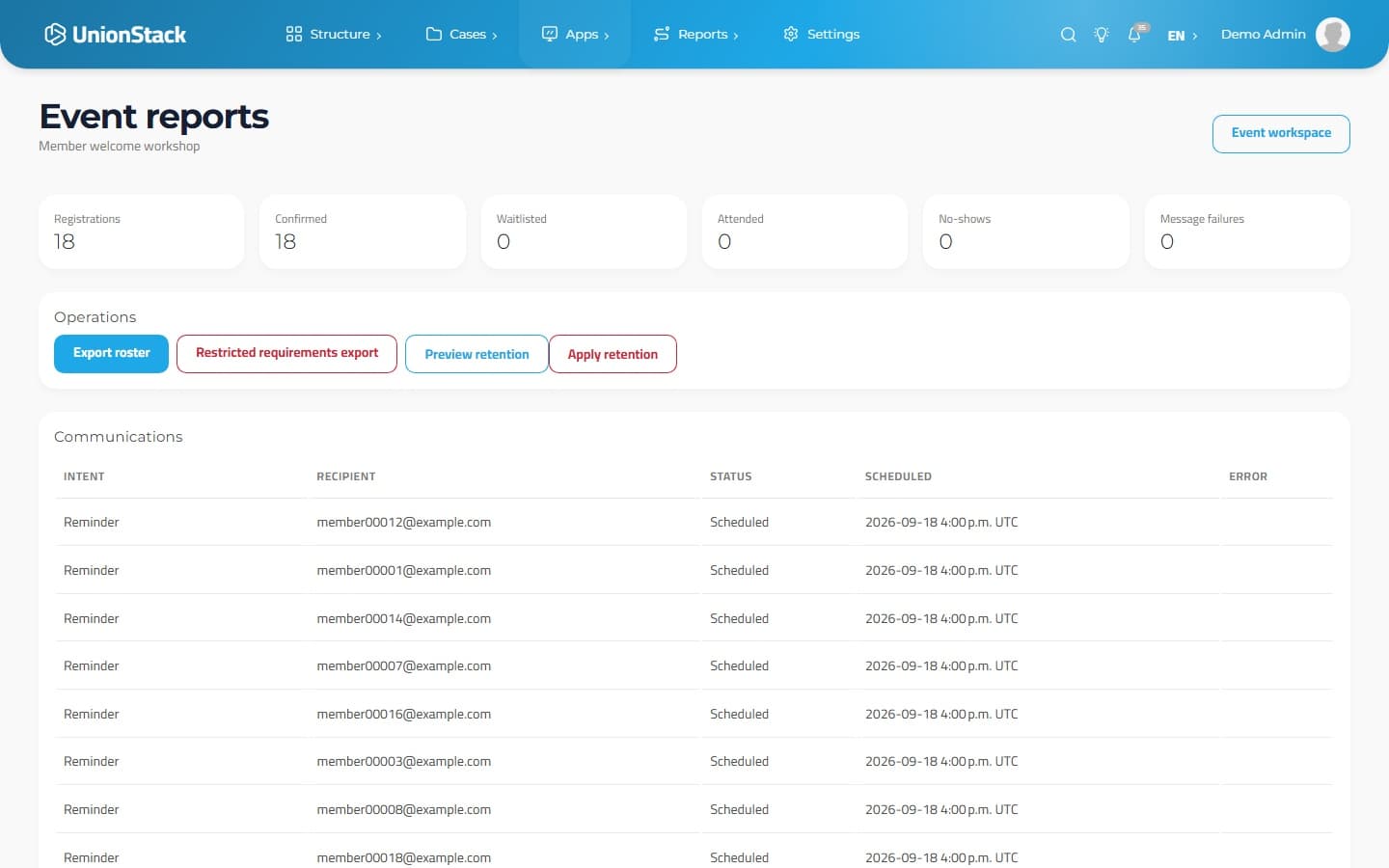Image resolution: width=1389 pixels, height=868 pixels.
Task: Click the Operations section title
Action: [95, 317]
